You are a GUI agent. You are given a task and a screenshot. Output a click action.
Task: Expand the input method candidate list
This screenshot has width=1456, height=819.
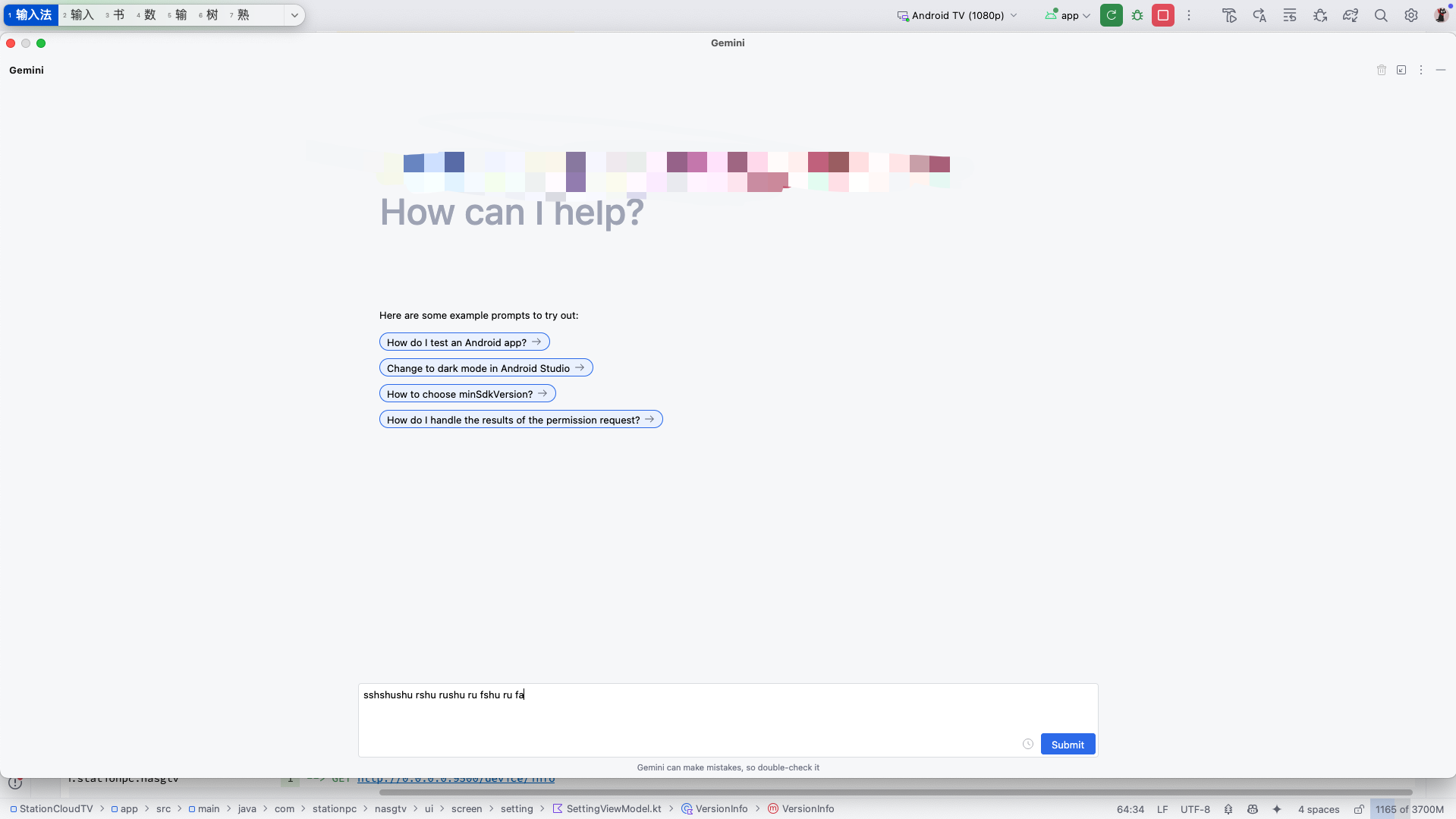[294, 15]
